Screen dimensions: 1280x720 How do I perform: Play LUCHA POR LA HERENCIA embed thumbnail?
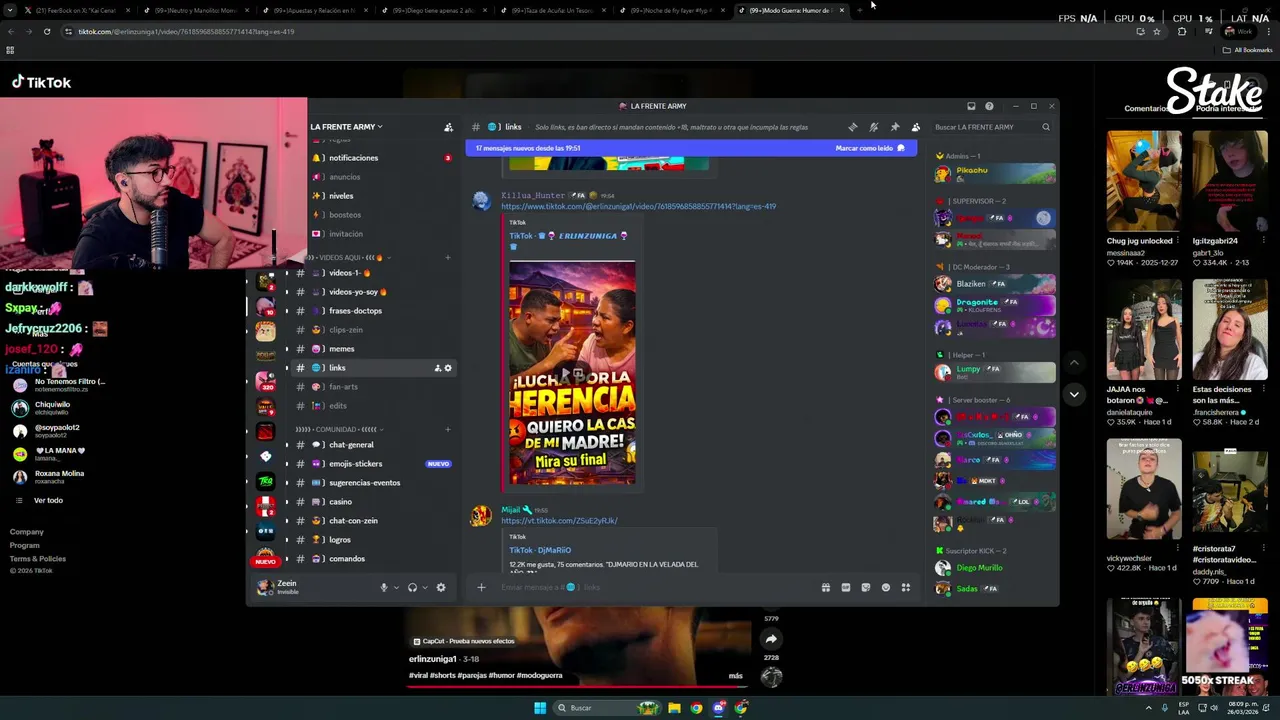coord(572,373)
